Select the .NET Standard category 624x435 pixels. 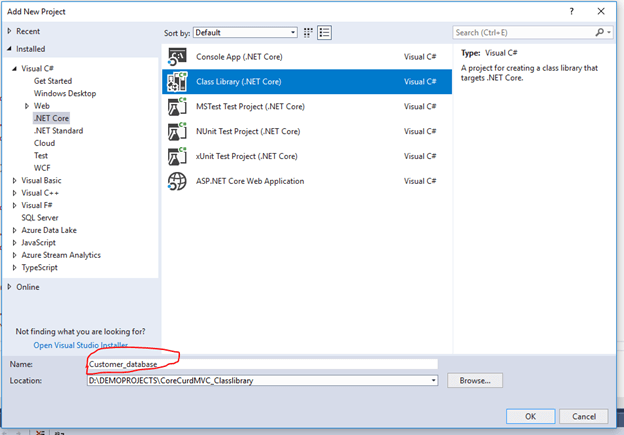pyautogui.click(x=58, y=131)
